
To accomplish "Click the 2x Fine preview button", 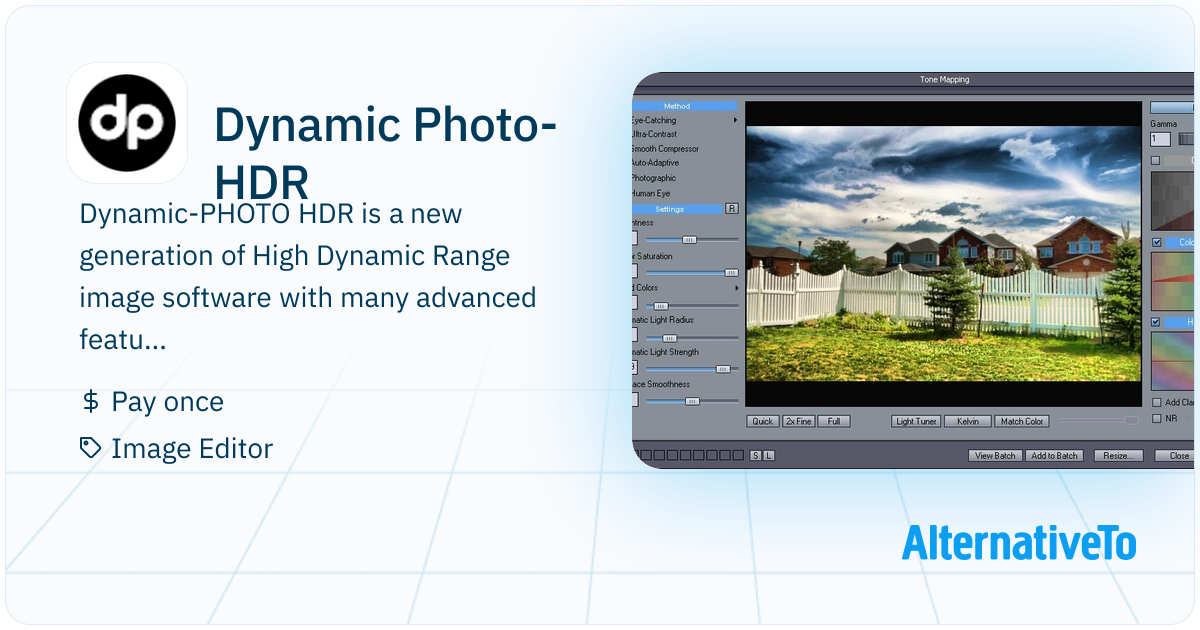I will pyautogui.click(x=798, y=421).
